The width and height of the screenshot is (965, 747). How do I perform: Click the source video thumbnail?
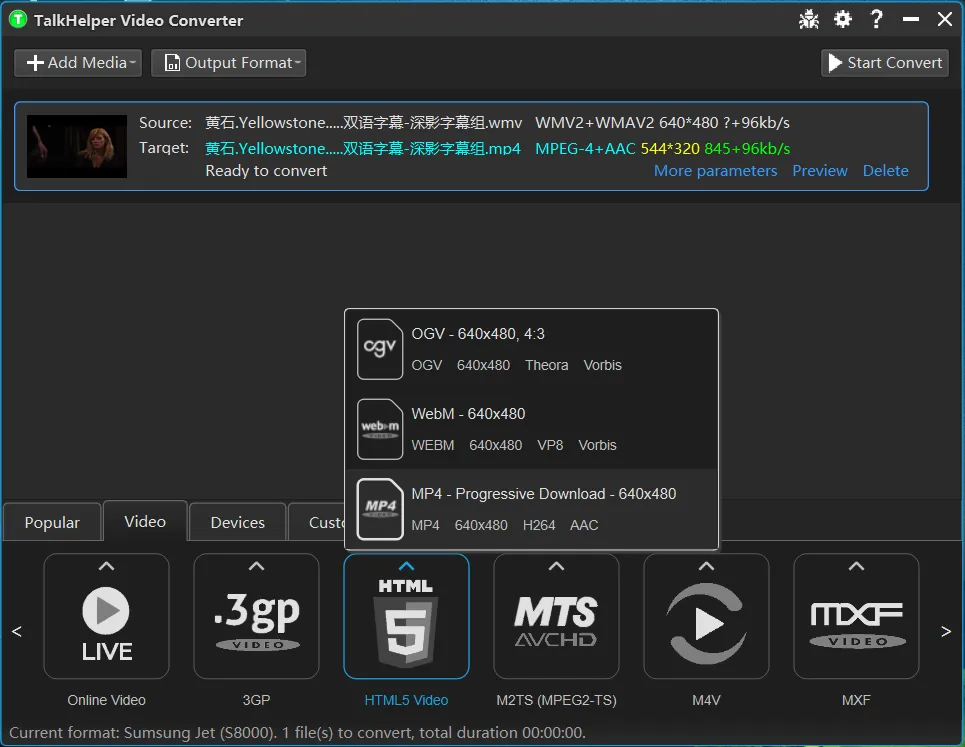click(x=77, y=146)
